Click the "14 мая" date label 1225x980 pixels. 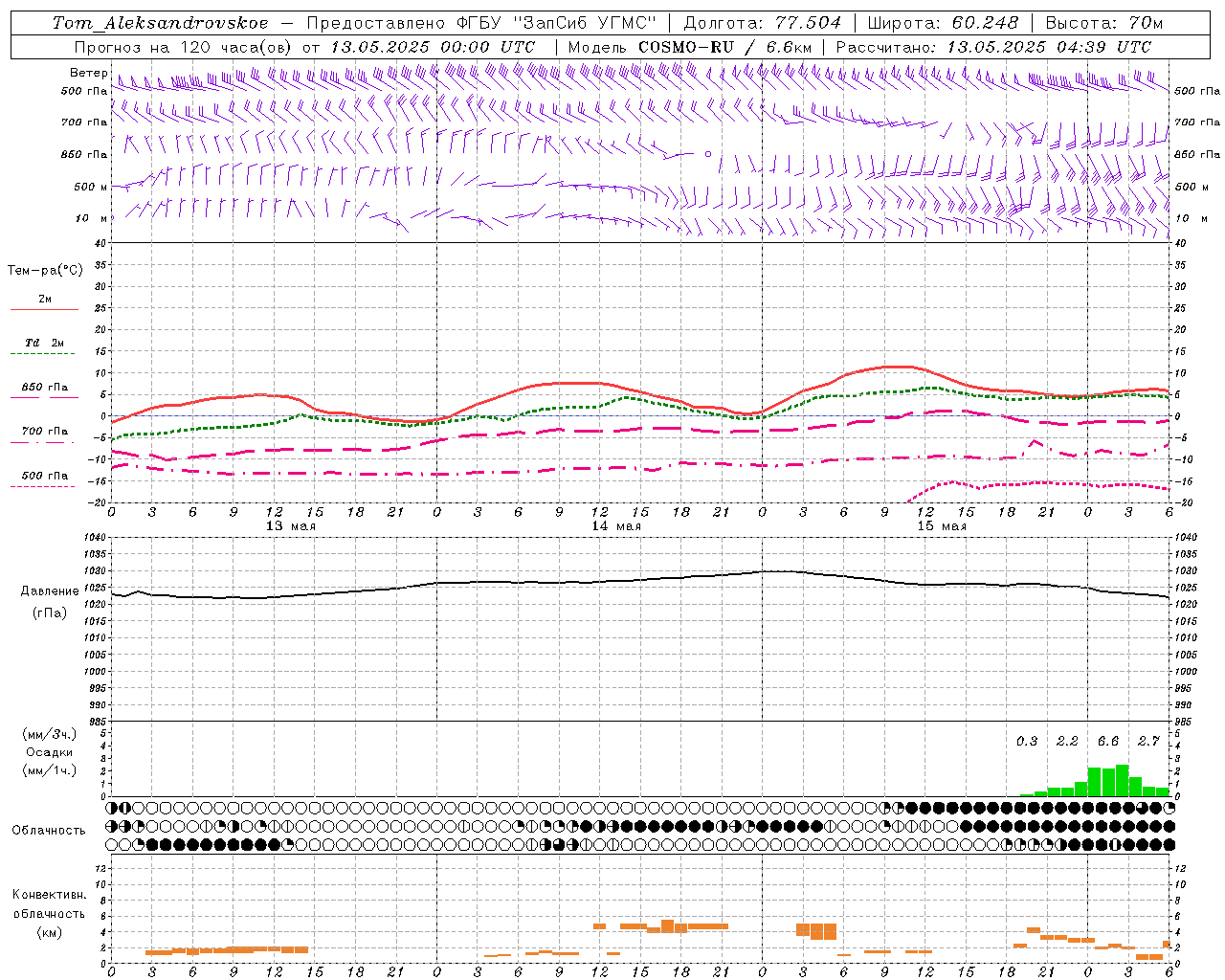[x=616, y=525]
